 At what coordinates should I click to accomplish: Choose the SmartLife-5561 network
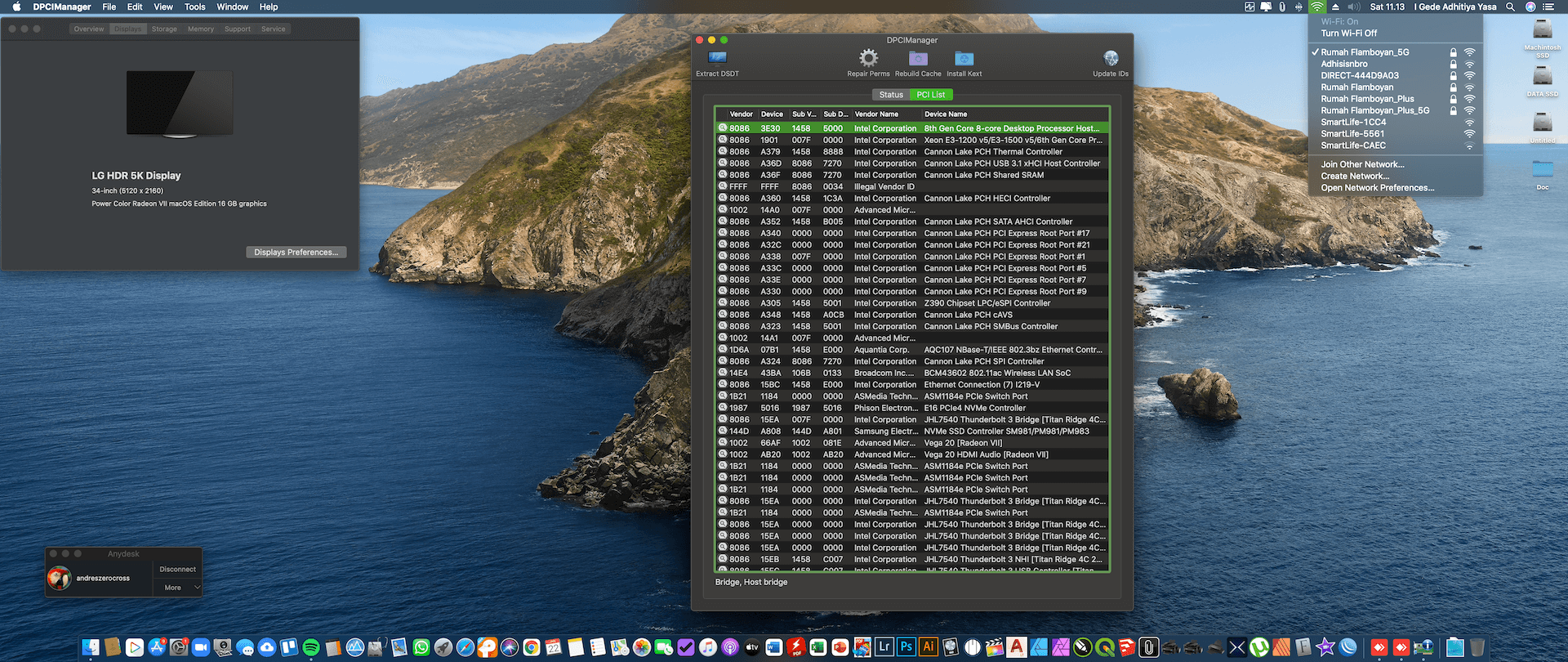[x=1396, y=134]
